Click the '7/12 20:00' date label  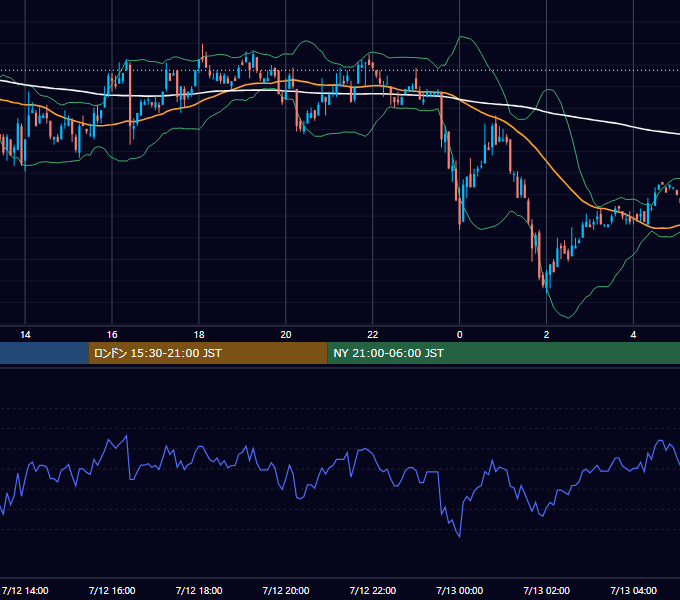click(x=286, y=590)
